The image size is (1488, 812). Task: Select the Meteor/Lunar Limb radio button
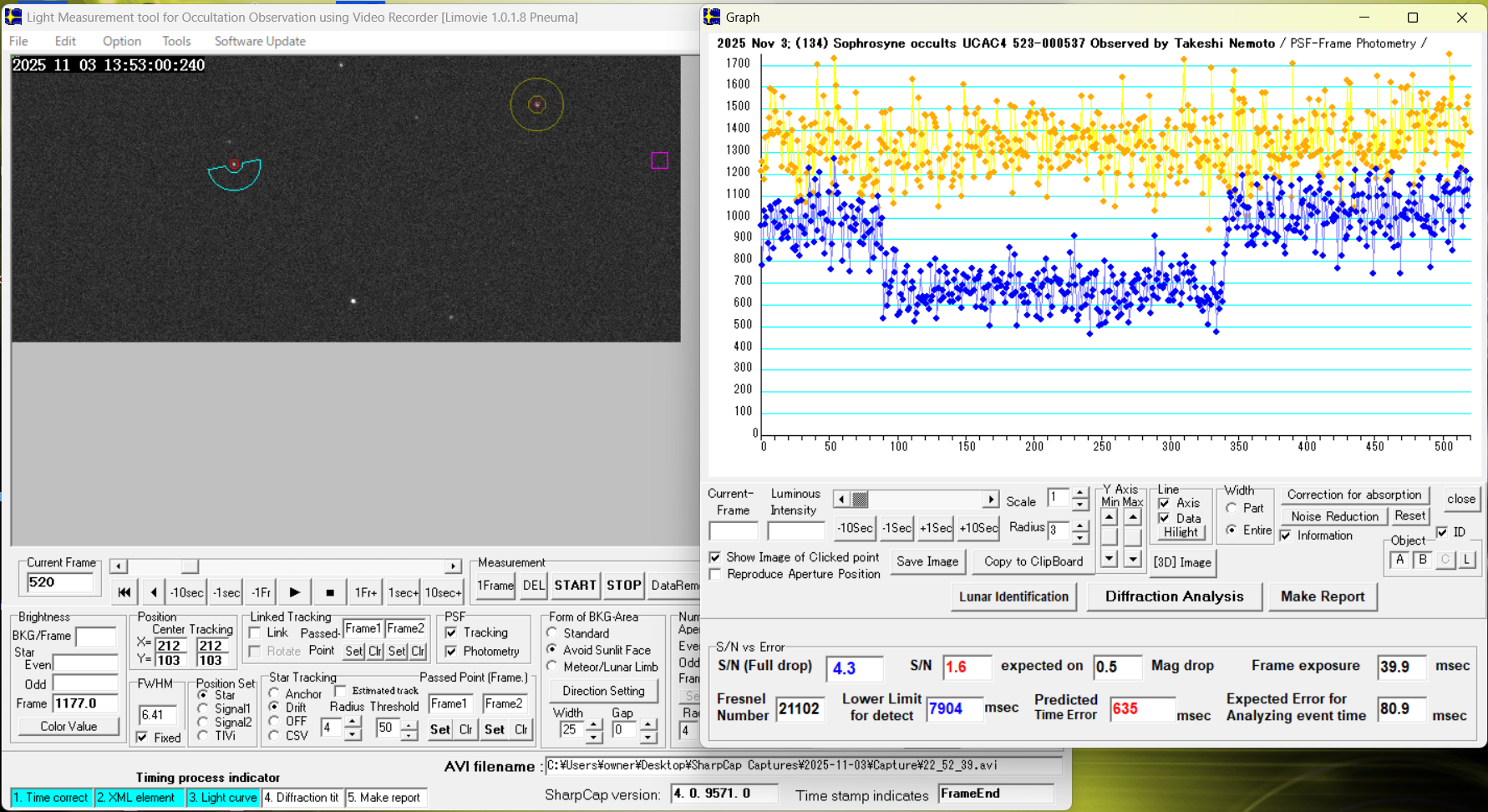(552, 667)
